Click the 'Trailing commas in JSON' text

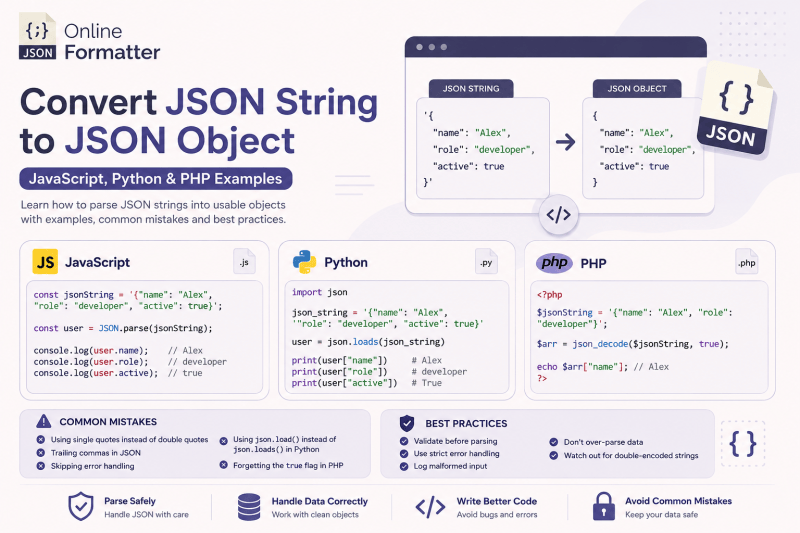pyautogui.click(x=96, y=452)
